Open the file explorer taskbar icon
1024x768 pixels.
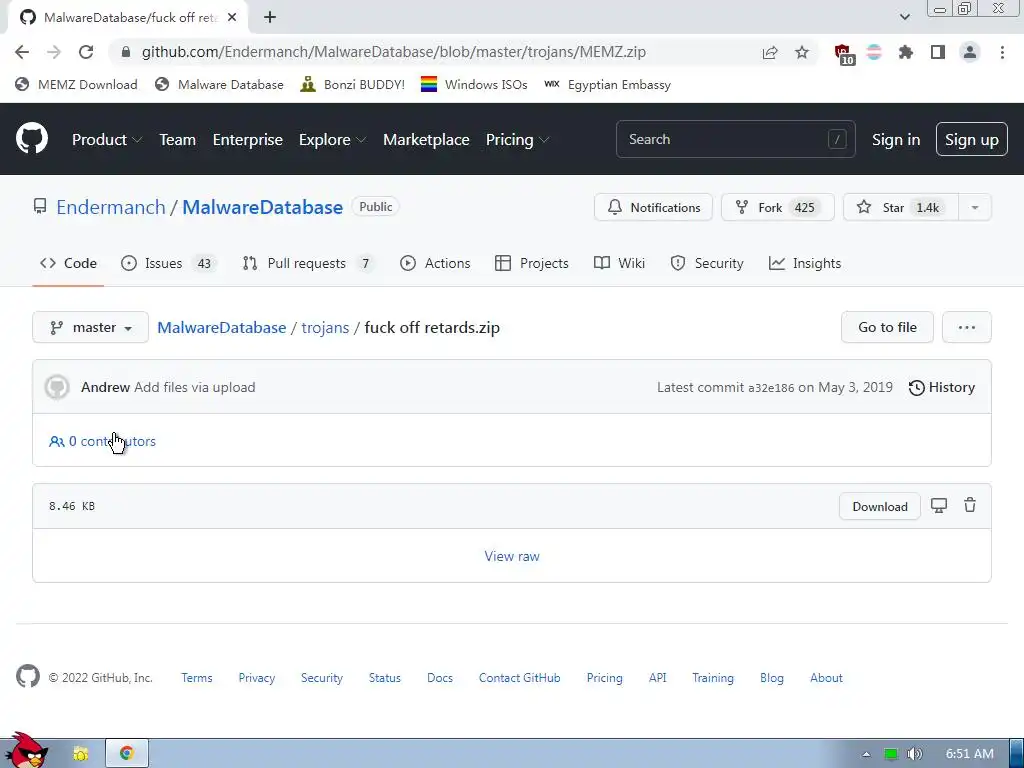pyautogui.click(x=80, y=753)
